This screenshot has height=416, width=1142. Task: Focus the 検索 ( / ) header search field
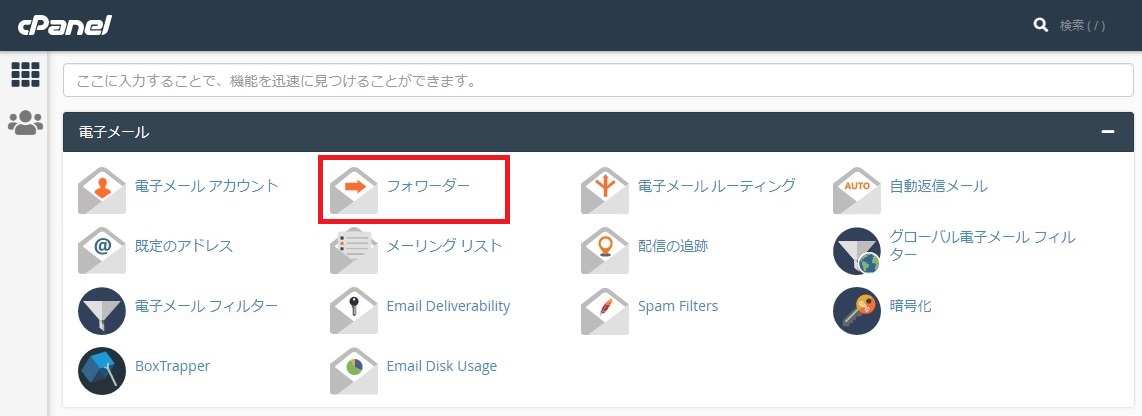pyautogui.click(x=1082, y=25)
